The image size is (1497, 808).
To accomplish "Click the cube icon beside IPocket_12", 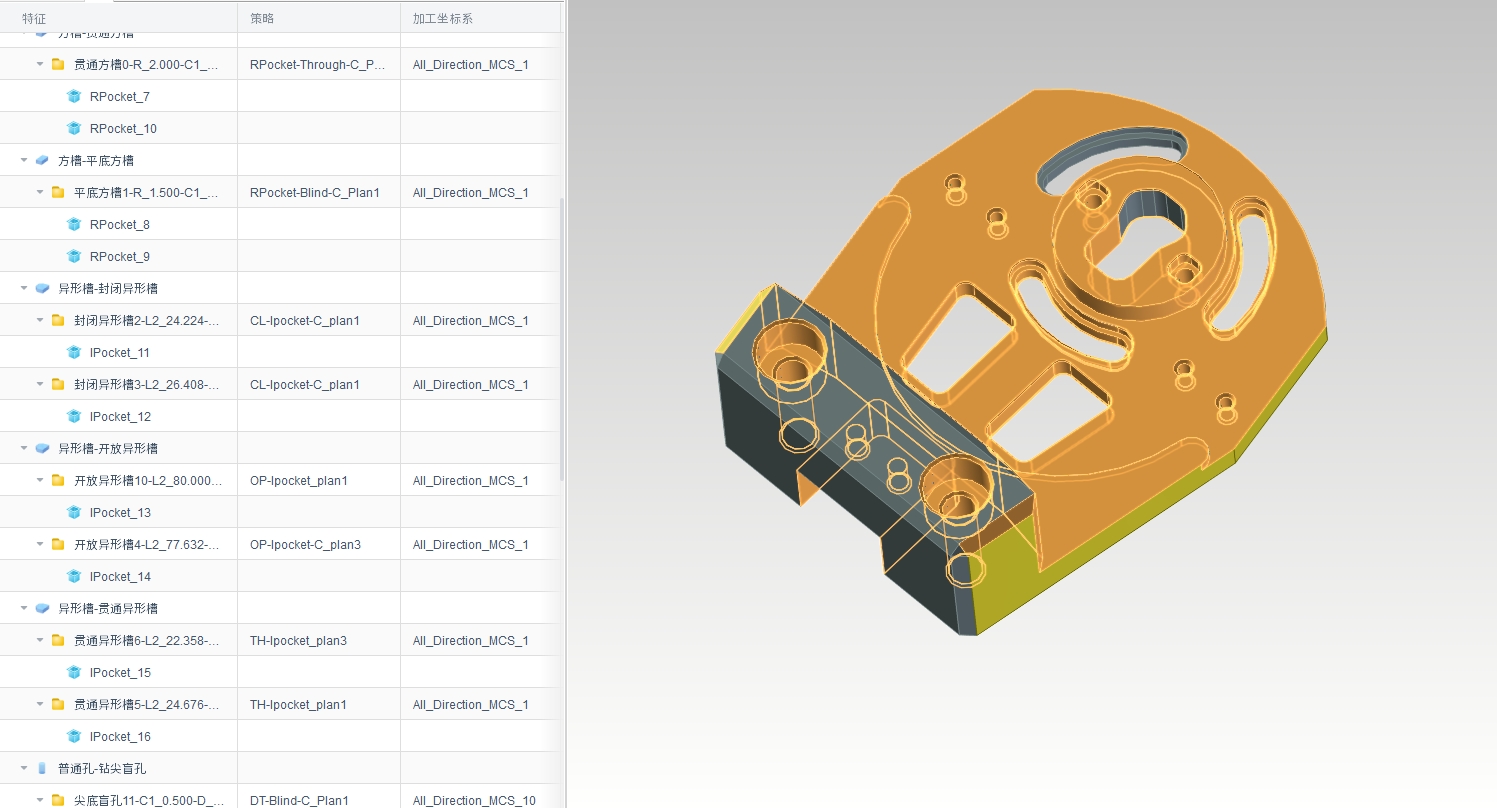I will (73, 416).
